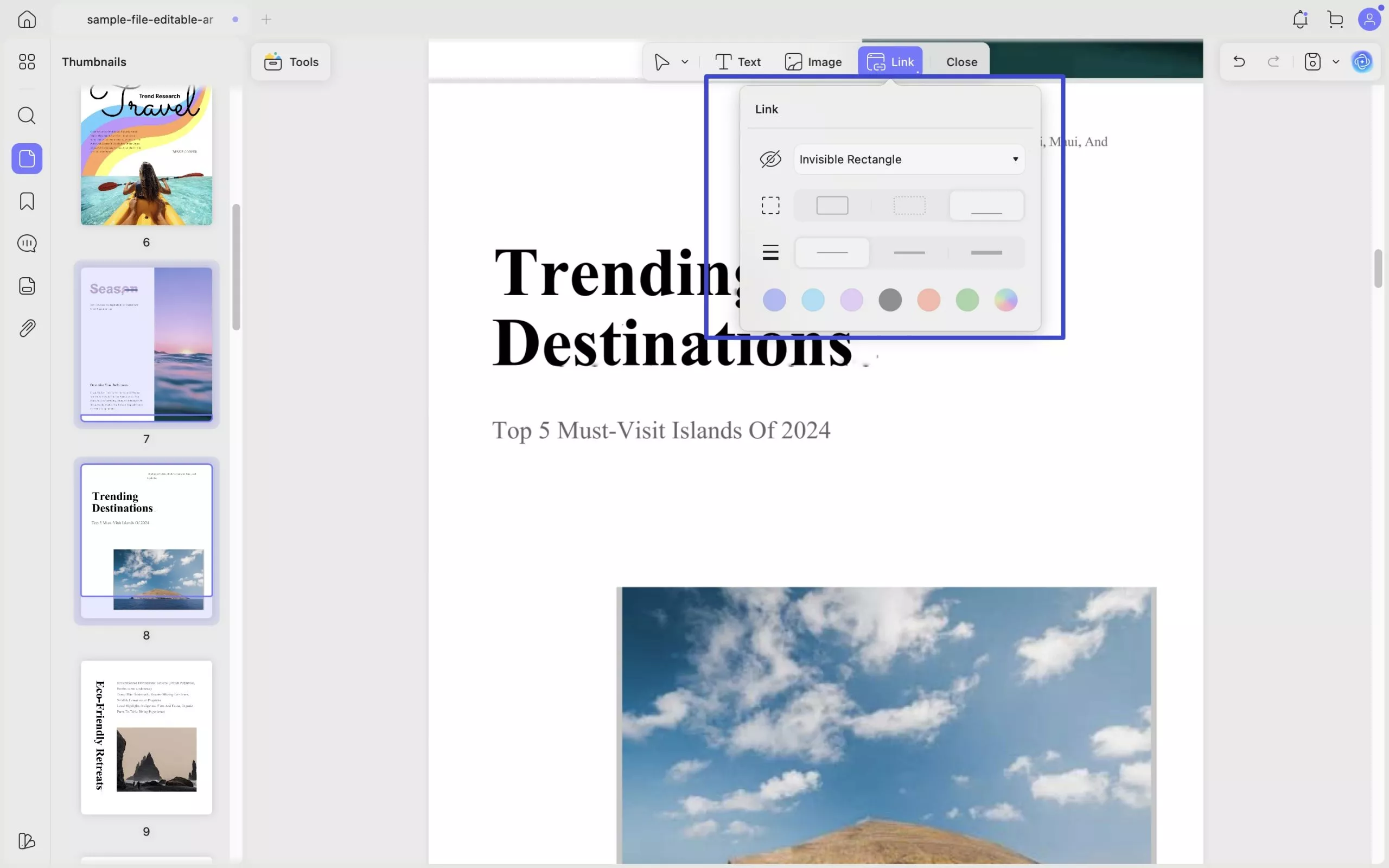Switch to the Image edit tool
The width and height of the screenshot is (1389, 868).
tap(813, 61)
